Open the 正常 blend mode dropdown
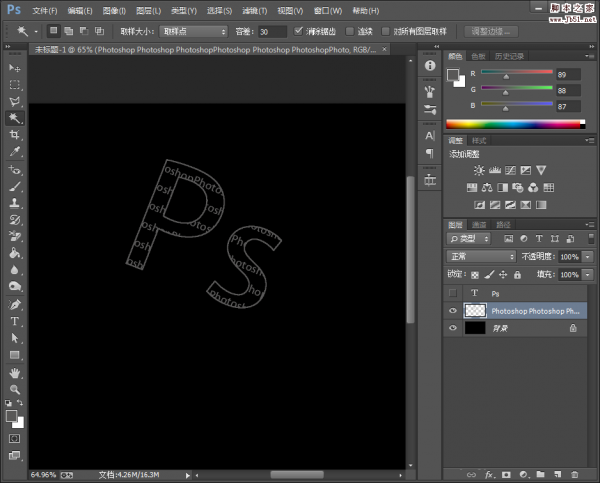Screen dimensions: 600x483 click(480, 257)
